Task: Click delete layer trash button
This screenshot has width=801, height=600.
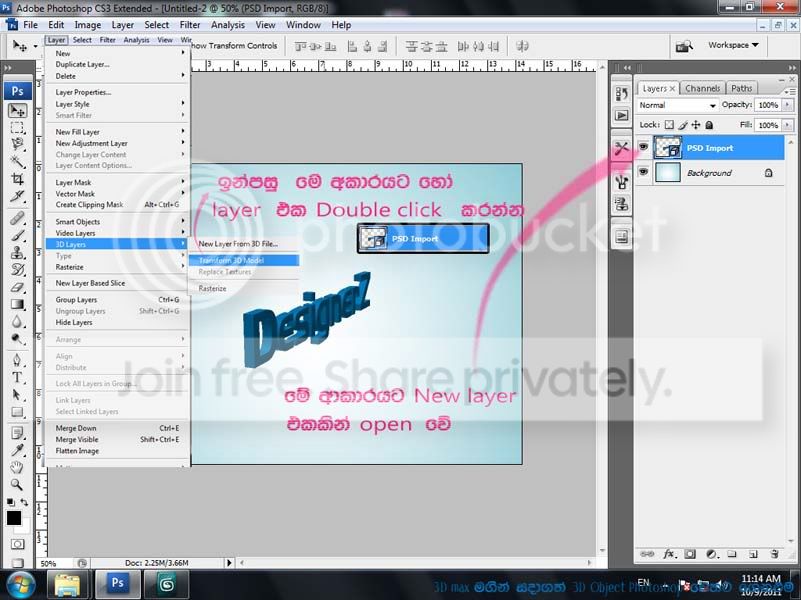Action: pyautogui.click(x=774, y=554)
